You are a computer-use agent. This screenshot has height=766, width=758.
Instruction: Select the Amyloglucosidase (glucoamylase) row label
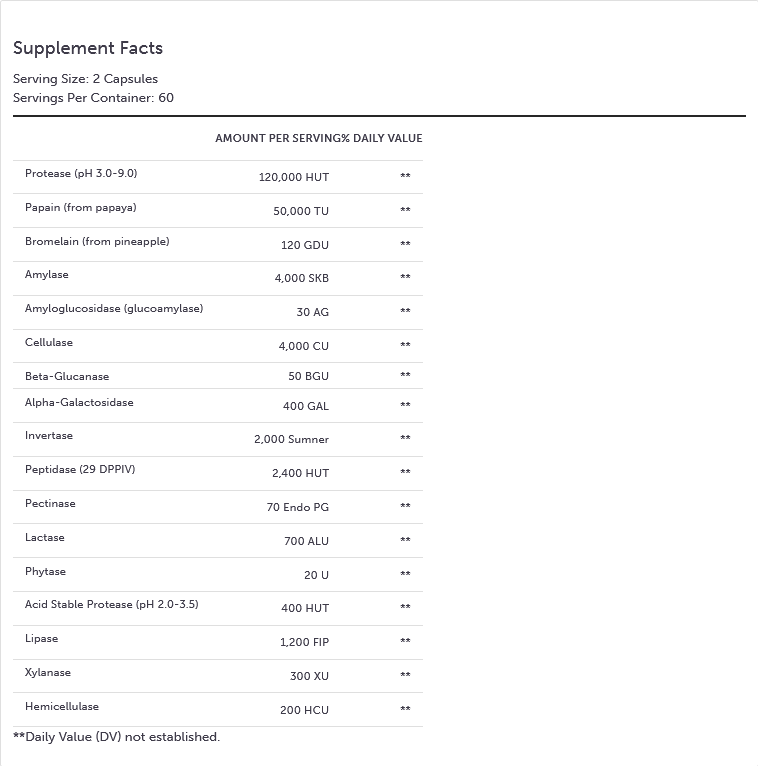[114, 309]
